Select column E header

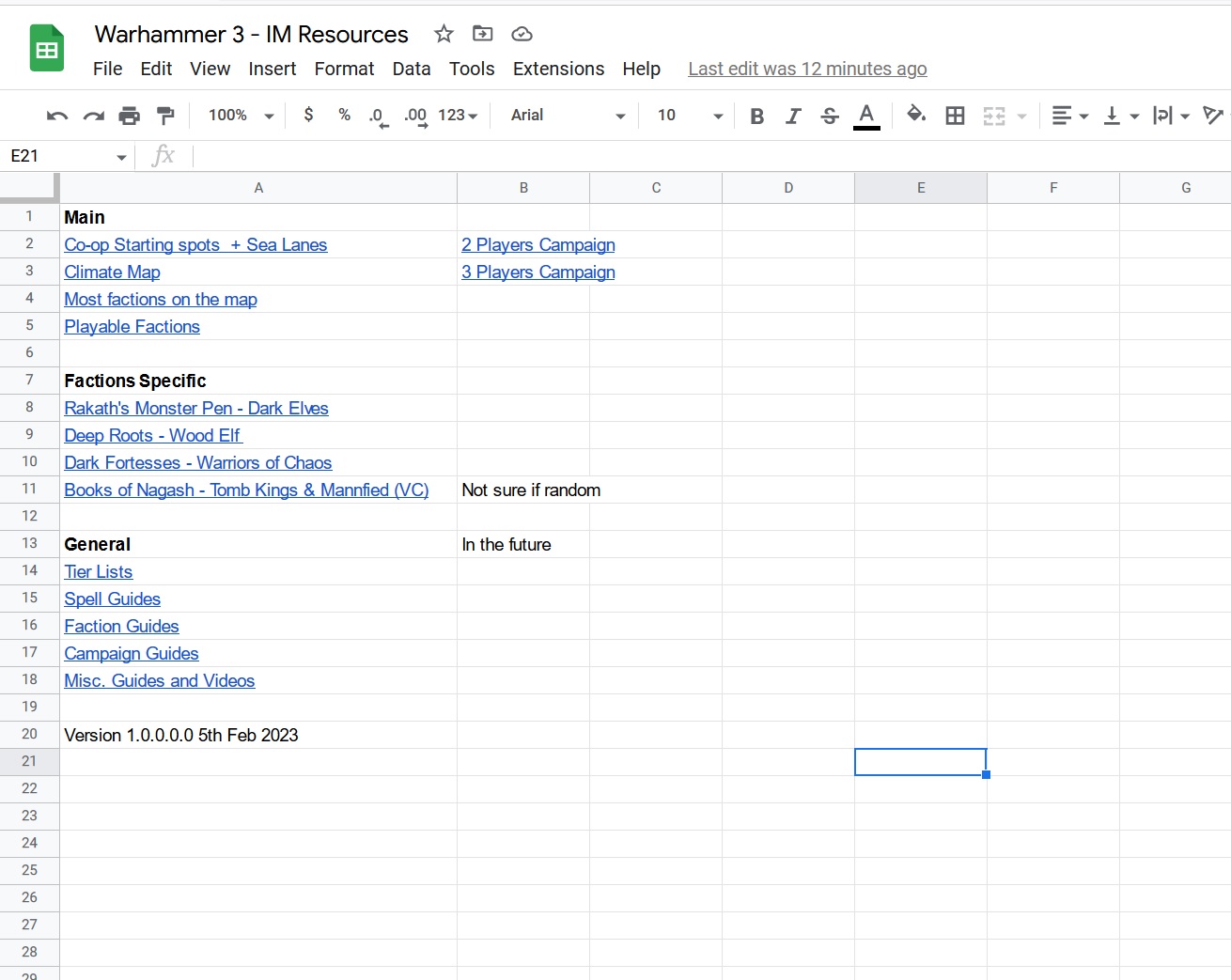(921, 188)
